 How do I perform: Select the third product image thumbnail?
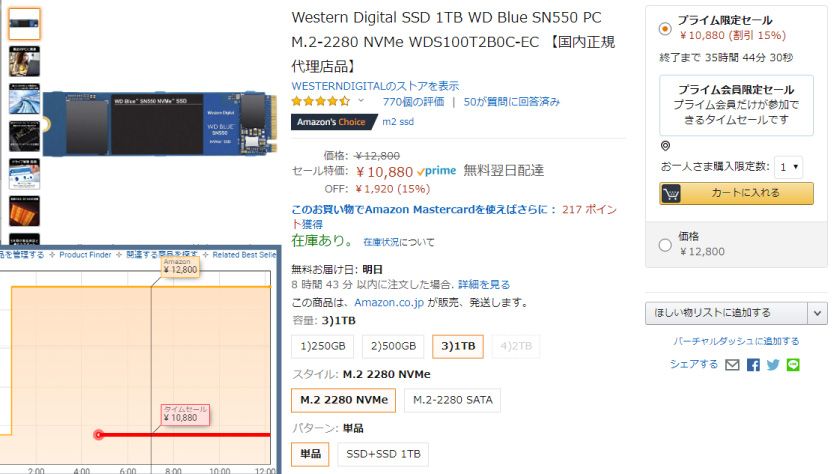(x=24, y=99)
